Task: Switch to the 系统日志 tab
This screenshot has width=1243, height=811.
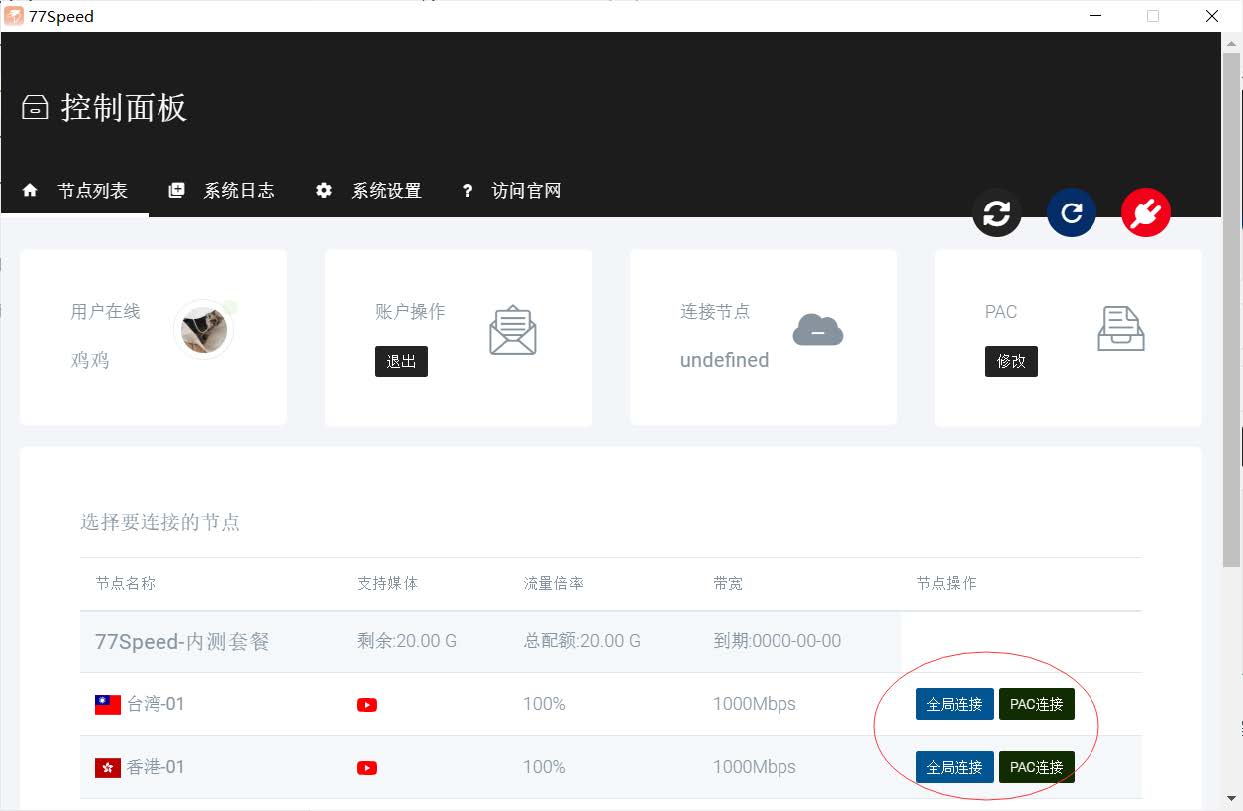Action: pos(222,191)
